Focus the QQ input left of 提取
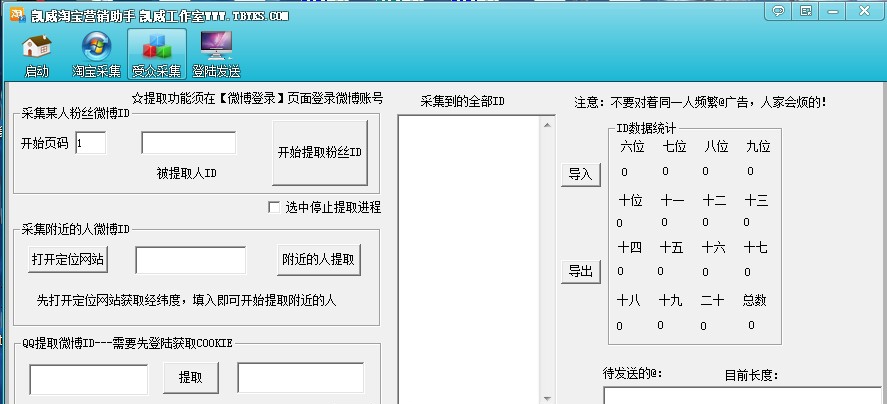Screen dimensions: 887x404 click(x=88, y=379)
